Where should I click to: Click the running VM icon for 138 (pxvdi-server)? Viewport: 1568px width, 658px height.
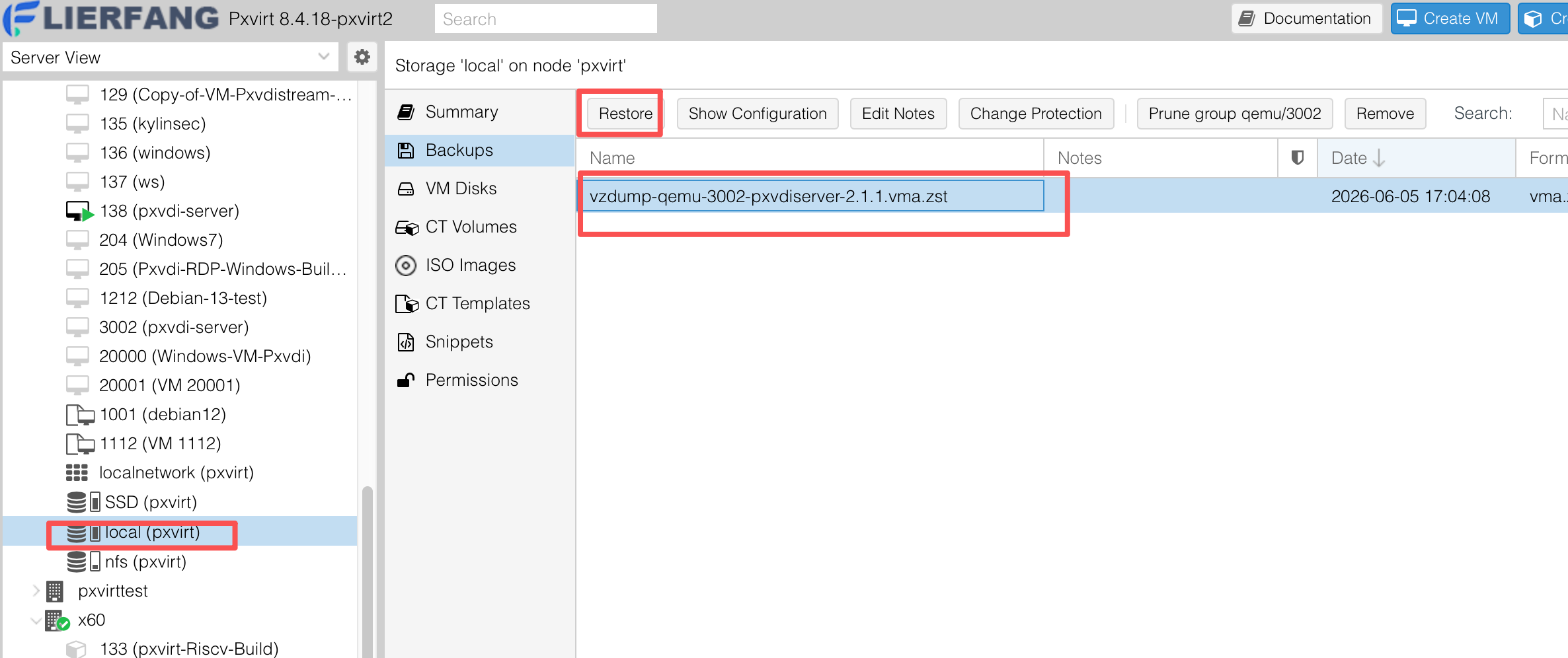79,211
